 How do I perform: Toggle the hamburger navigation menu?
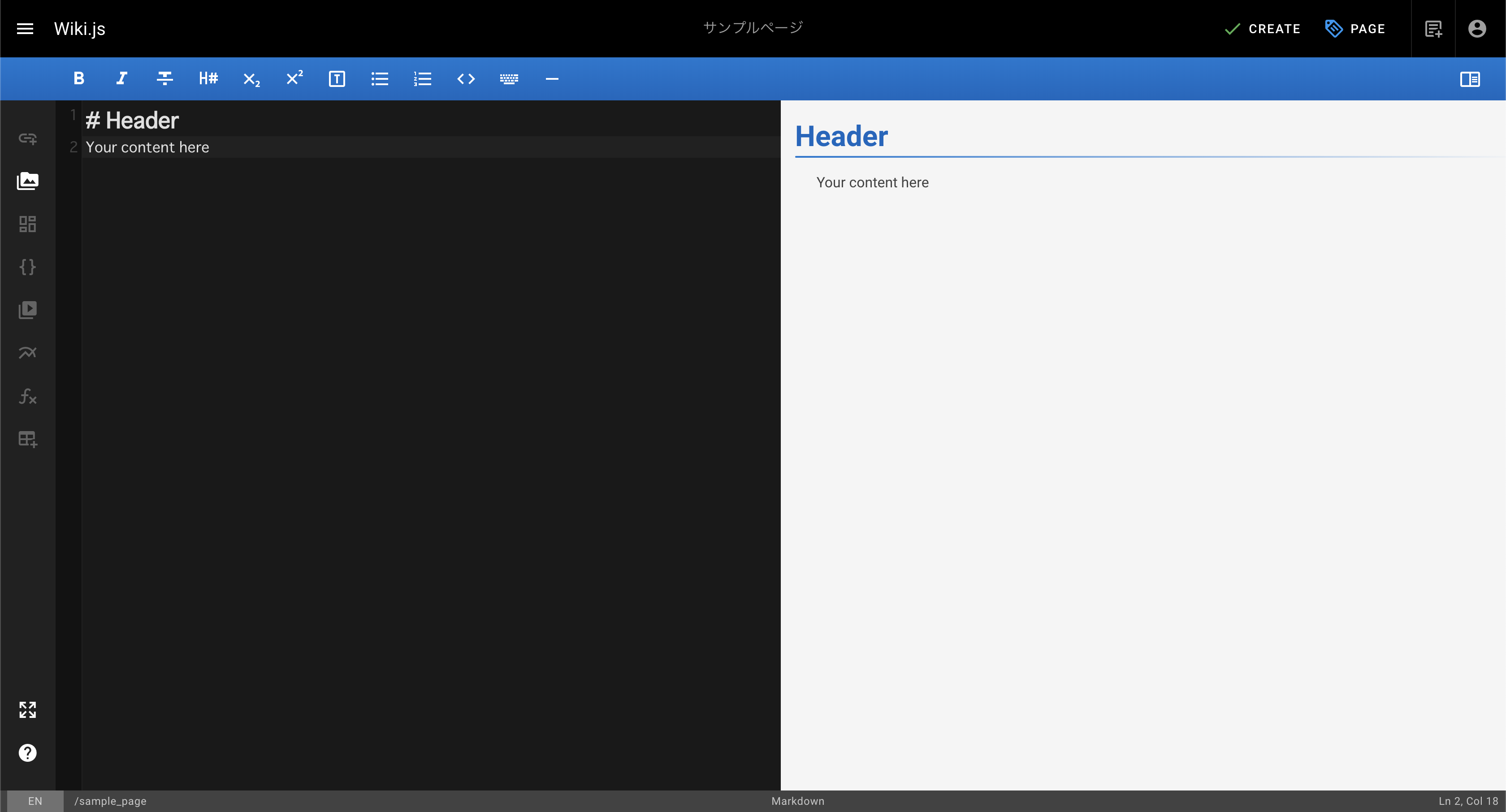tap(25, 29)
